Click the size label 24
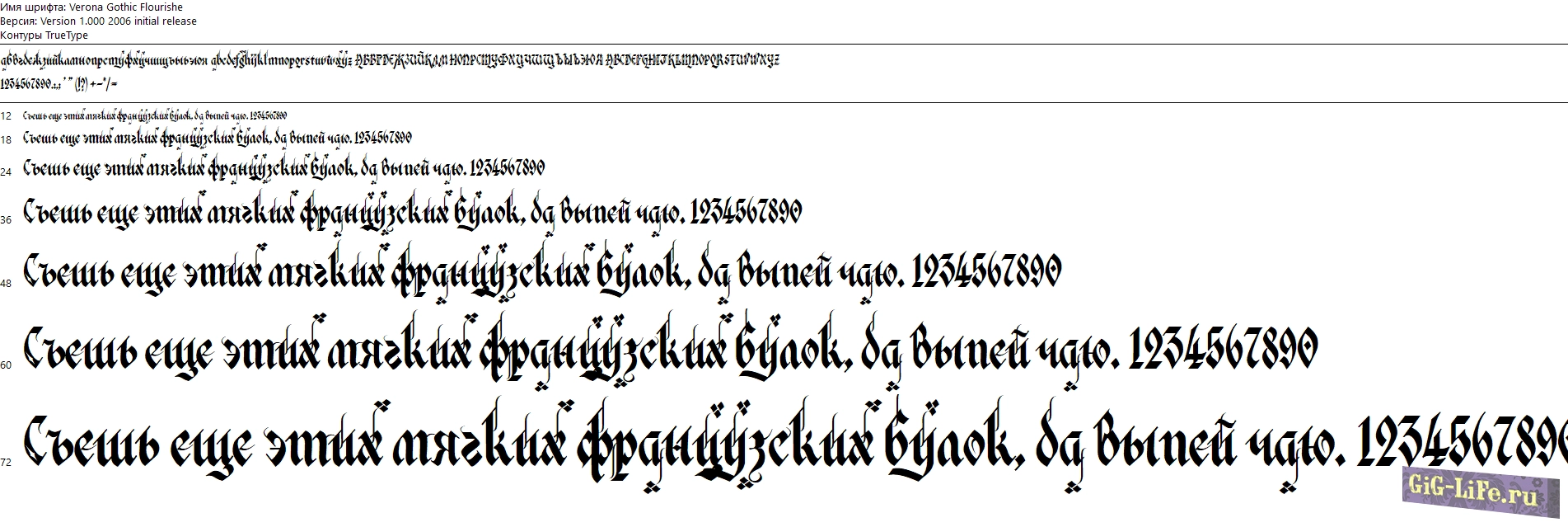Viewport: 1568px width, 527px height. pyautogui.click(x=6, y=172)
